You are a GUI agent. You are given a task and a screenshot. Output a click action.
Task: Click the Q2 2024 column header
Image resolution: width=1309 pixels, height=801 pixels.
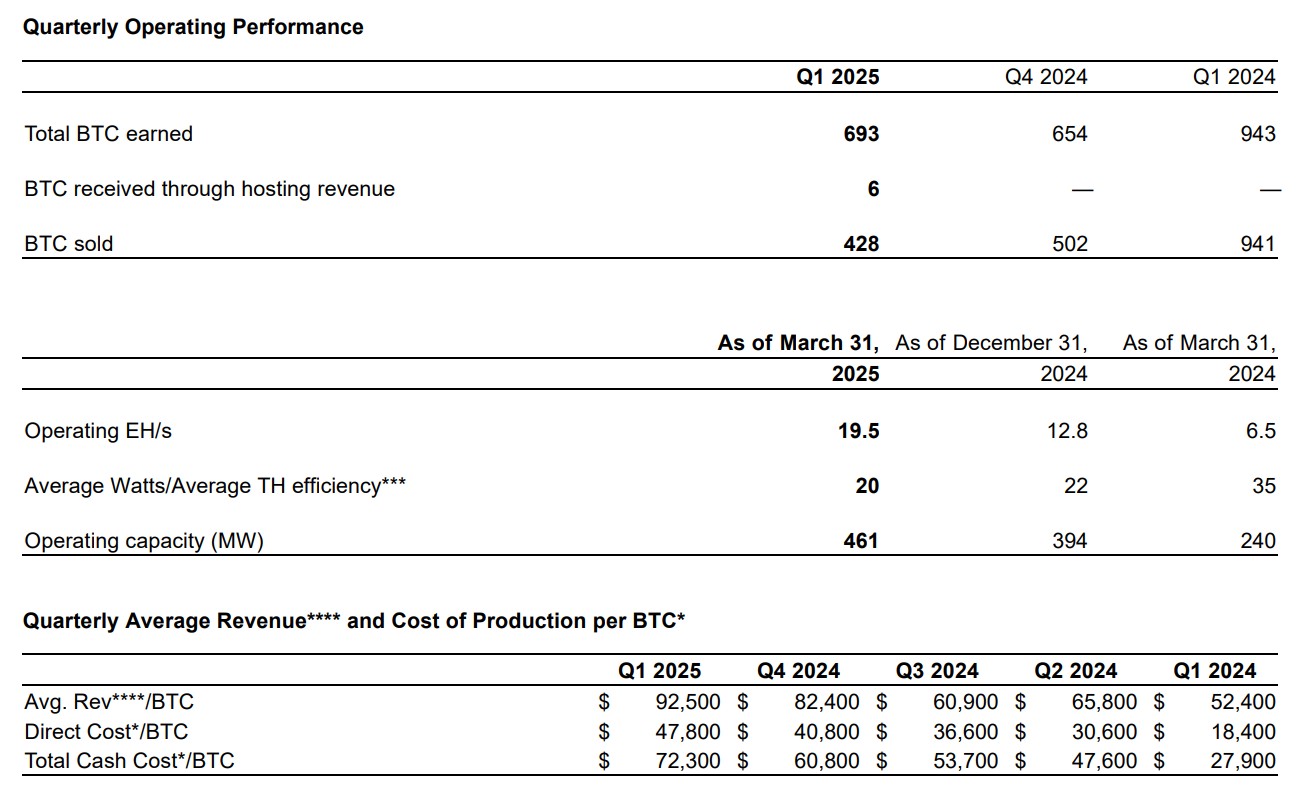click(1076, 671)
